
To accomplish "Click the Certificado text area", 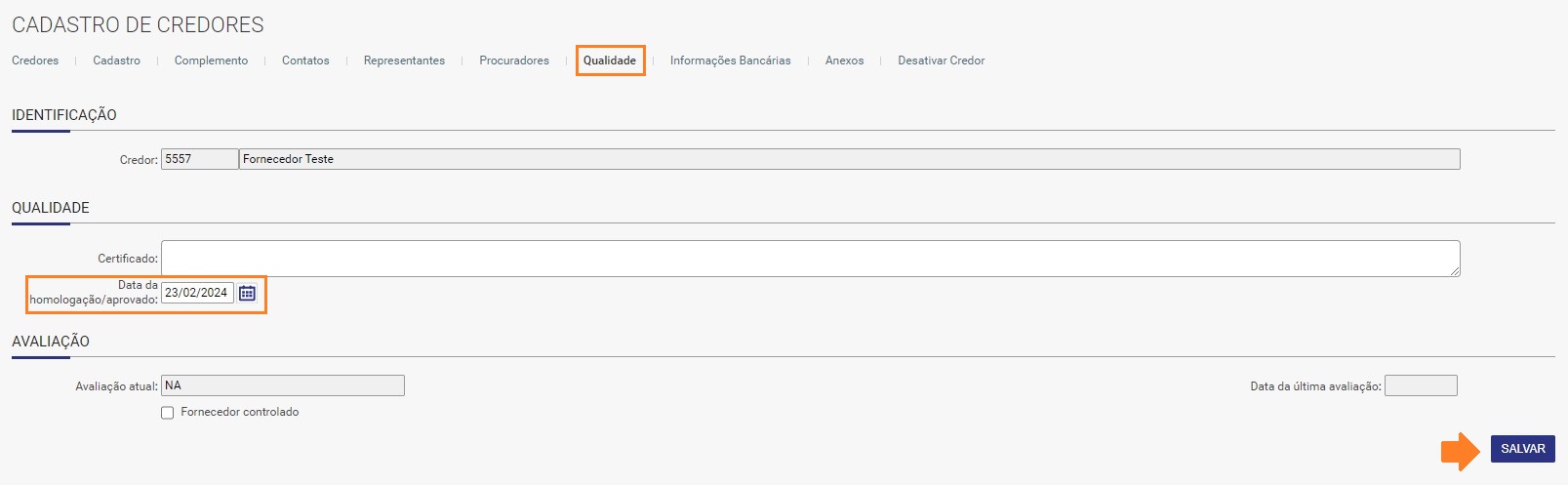I will [810, 259].
